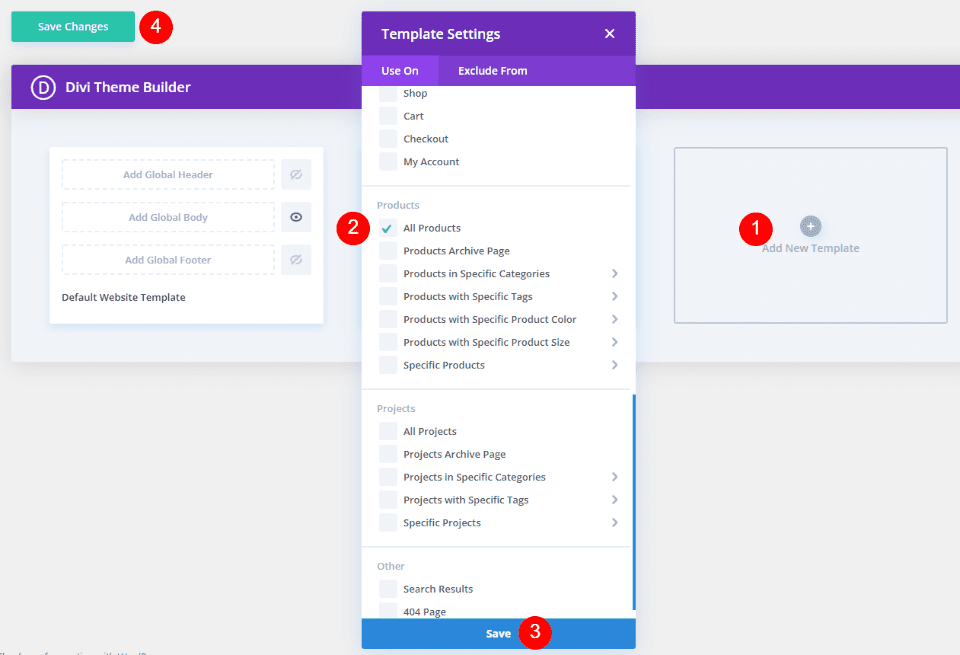Check the Search Results option
The height and width of the screenshot is (655, 960).
pyautogui.click(x=387, y=588)
